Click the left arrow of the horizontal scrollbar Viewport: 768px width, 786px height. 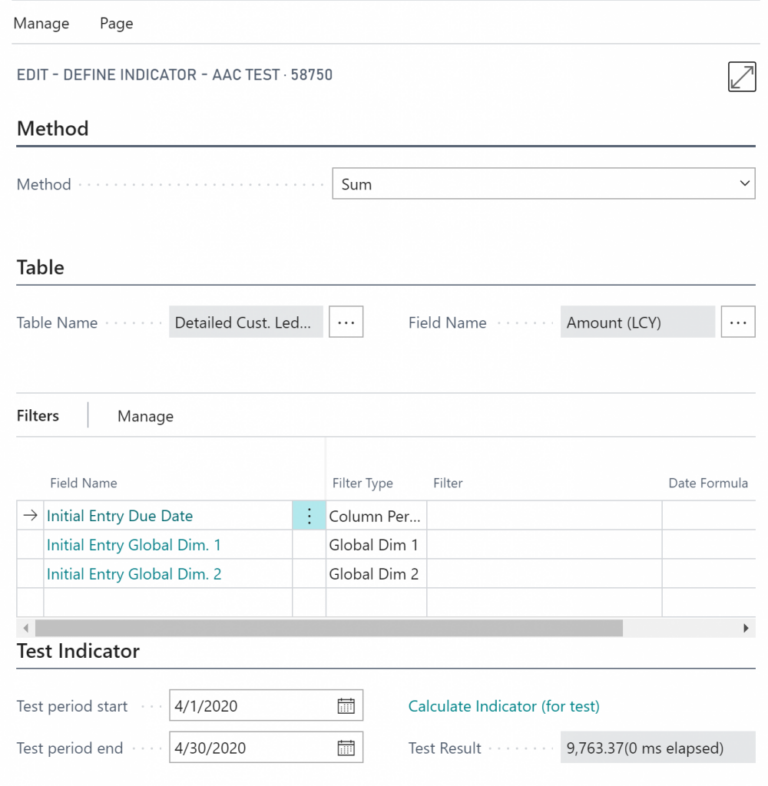pyautogui.click(x=26, y=628)
